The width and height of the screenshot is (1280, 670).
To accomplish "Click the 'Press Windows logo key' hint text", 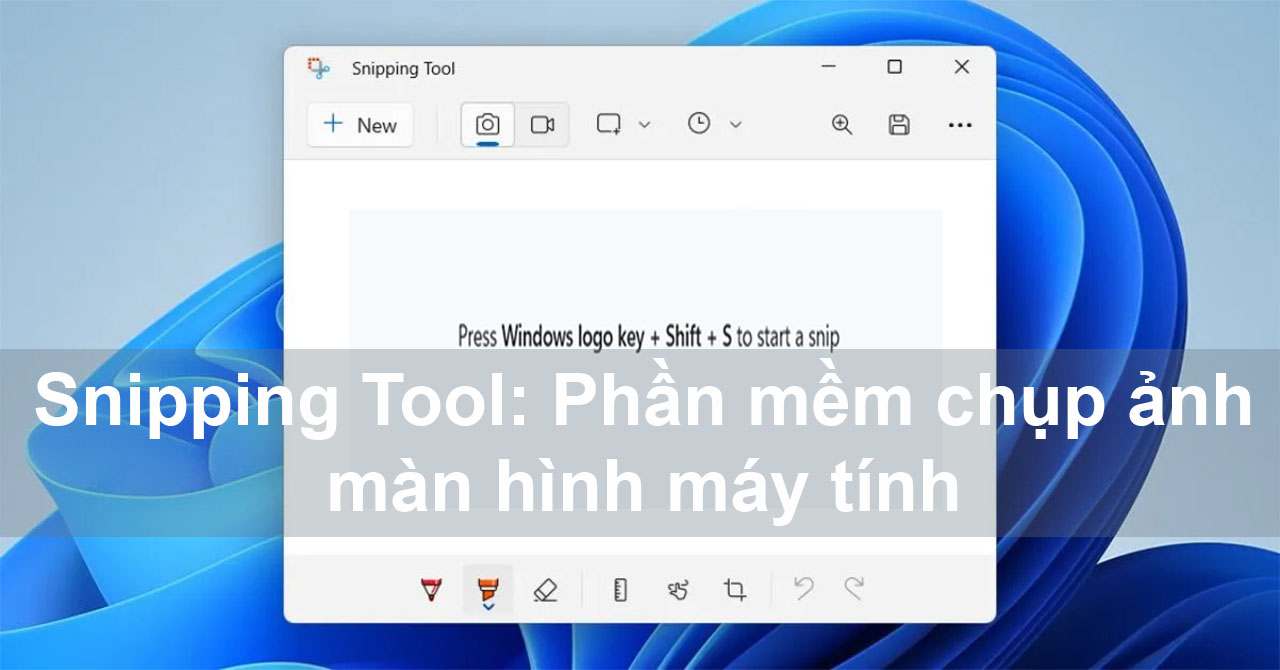I will pyautogui.click(x=648, y=336).
